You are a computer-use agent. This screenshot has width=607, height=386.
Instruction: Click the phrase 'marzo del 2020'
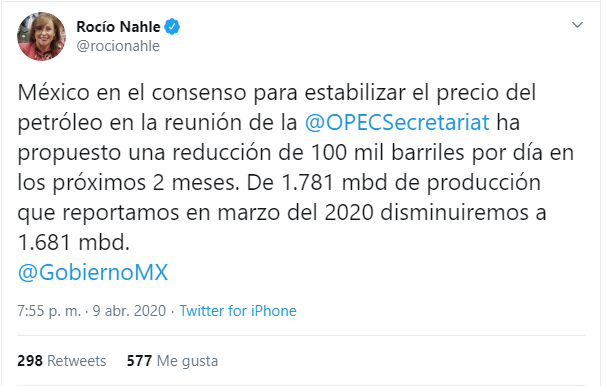(x=295, y=213)
